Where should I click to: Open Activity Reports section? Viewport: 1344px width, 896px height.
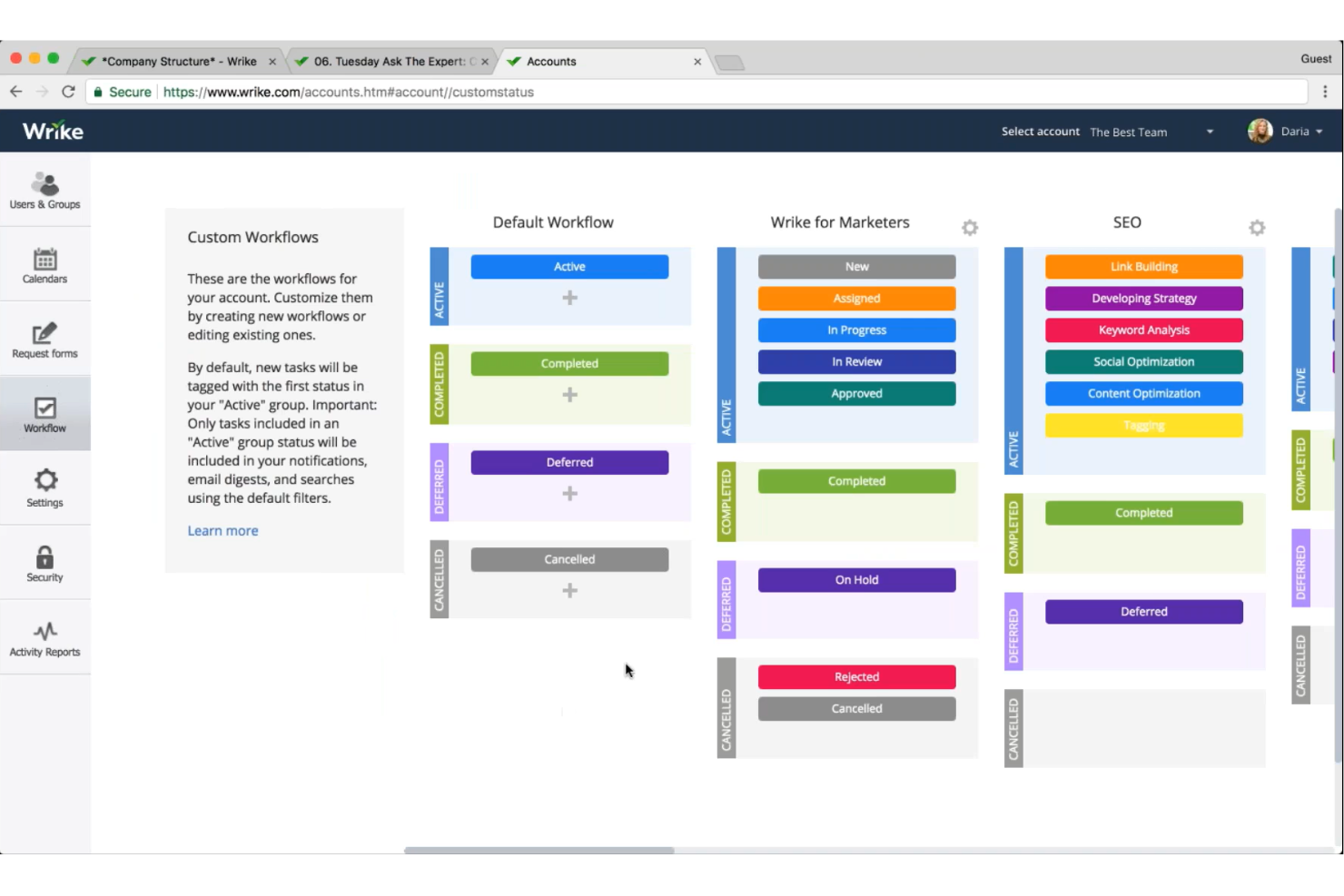coord(45,637)
